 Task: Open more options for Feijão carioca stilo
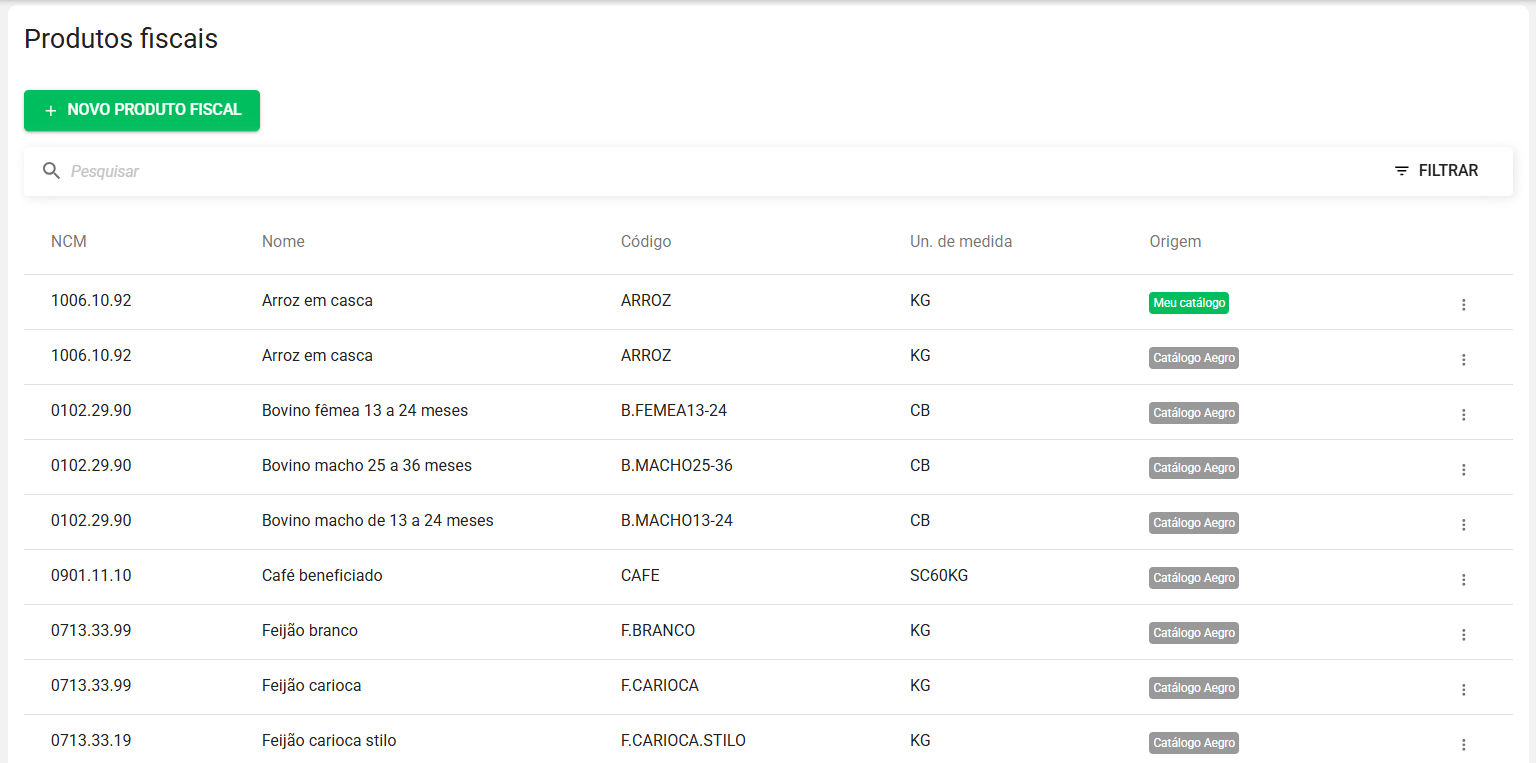1463,744
